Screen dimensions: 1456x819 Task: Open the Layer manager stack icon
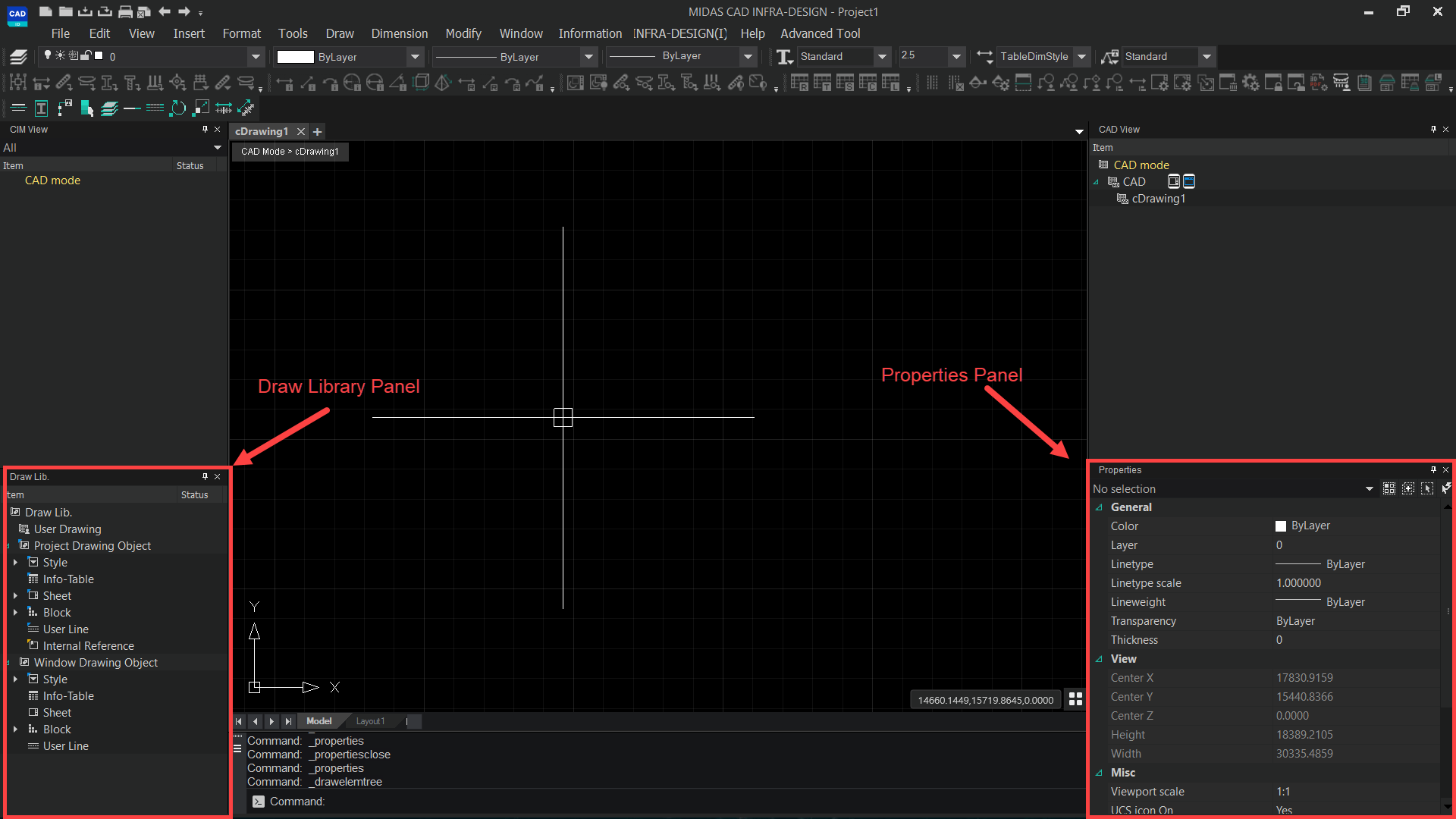(x=18, y=56)
